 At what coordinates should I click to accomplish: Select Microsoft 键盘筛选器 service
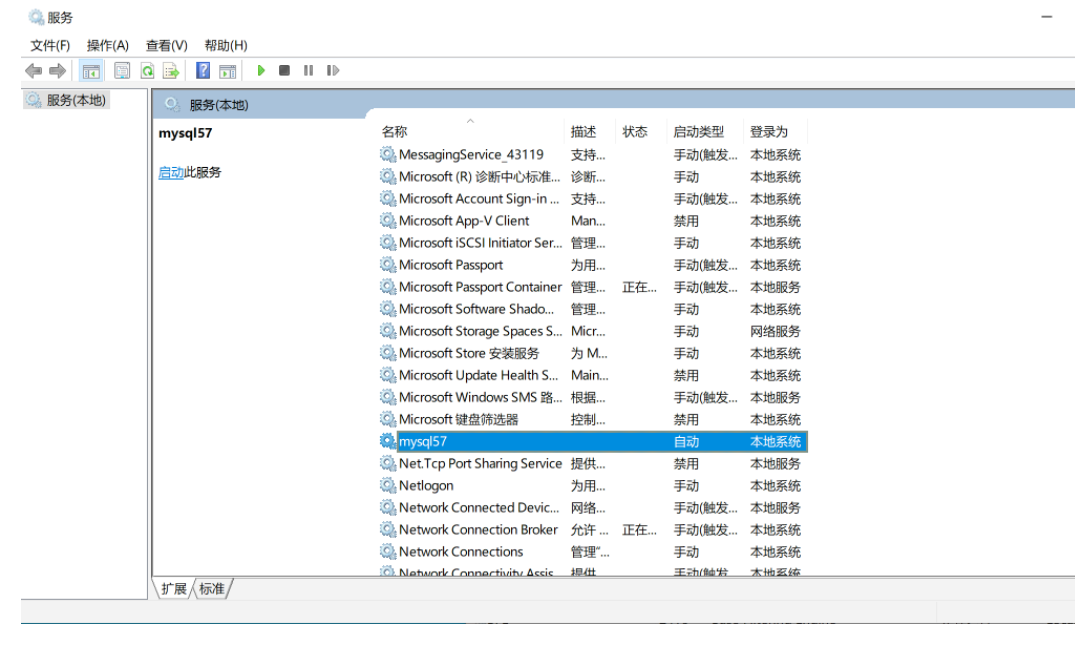coord(594,419)
